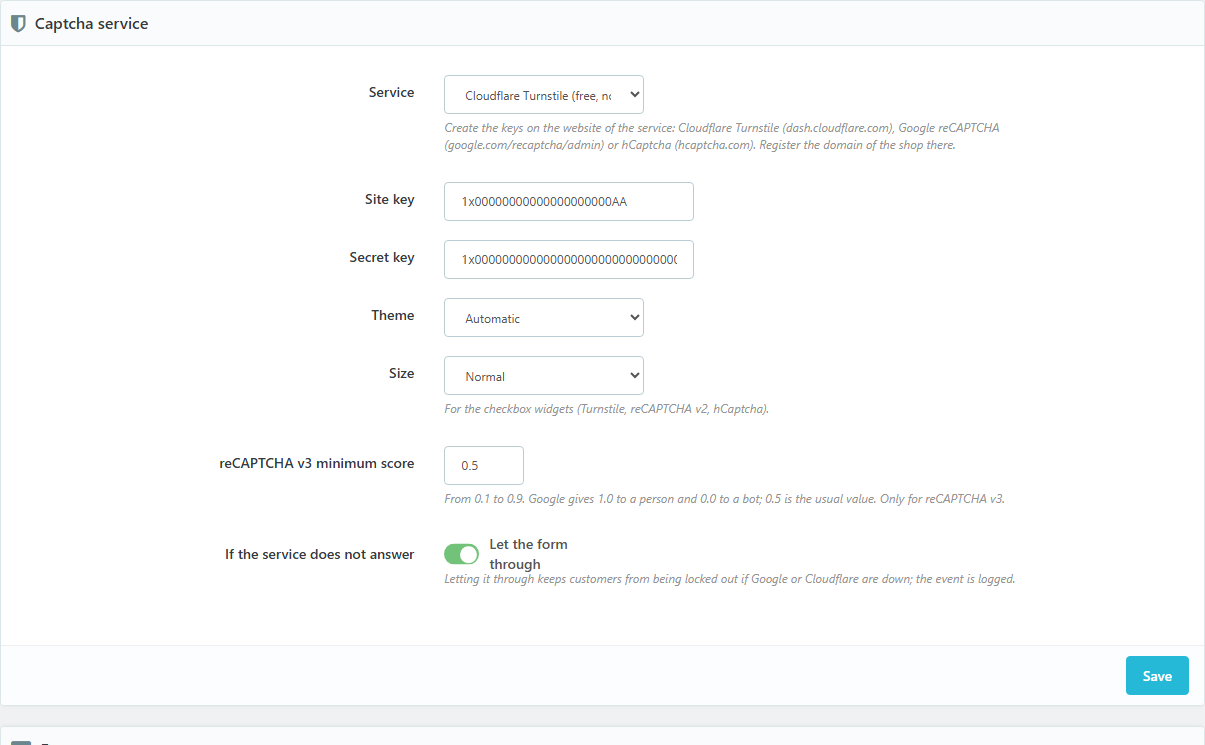Click into the Site key field
Viewport: 1205px width, 745px height.
[569, 201]
